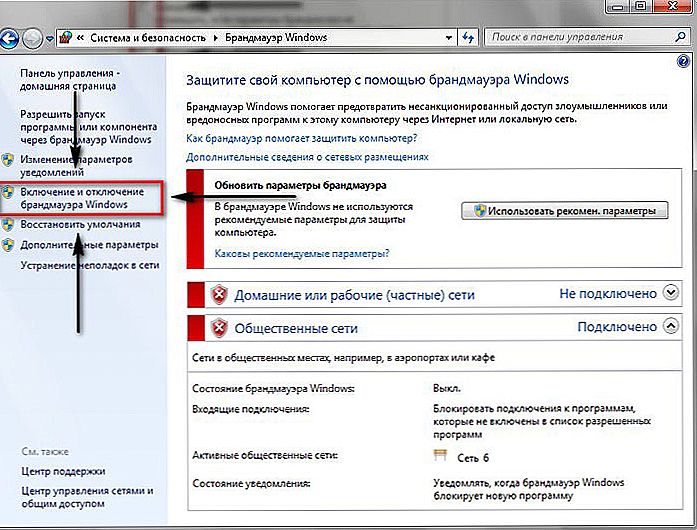Go back with the Back arrow button
This screenshot has height=530, width=697.
[9, 39]
